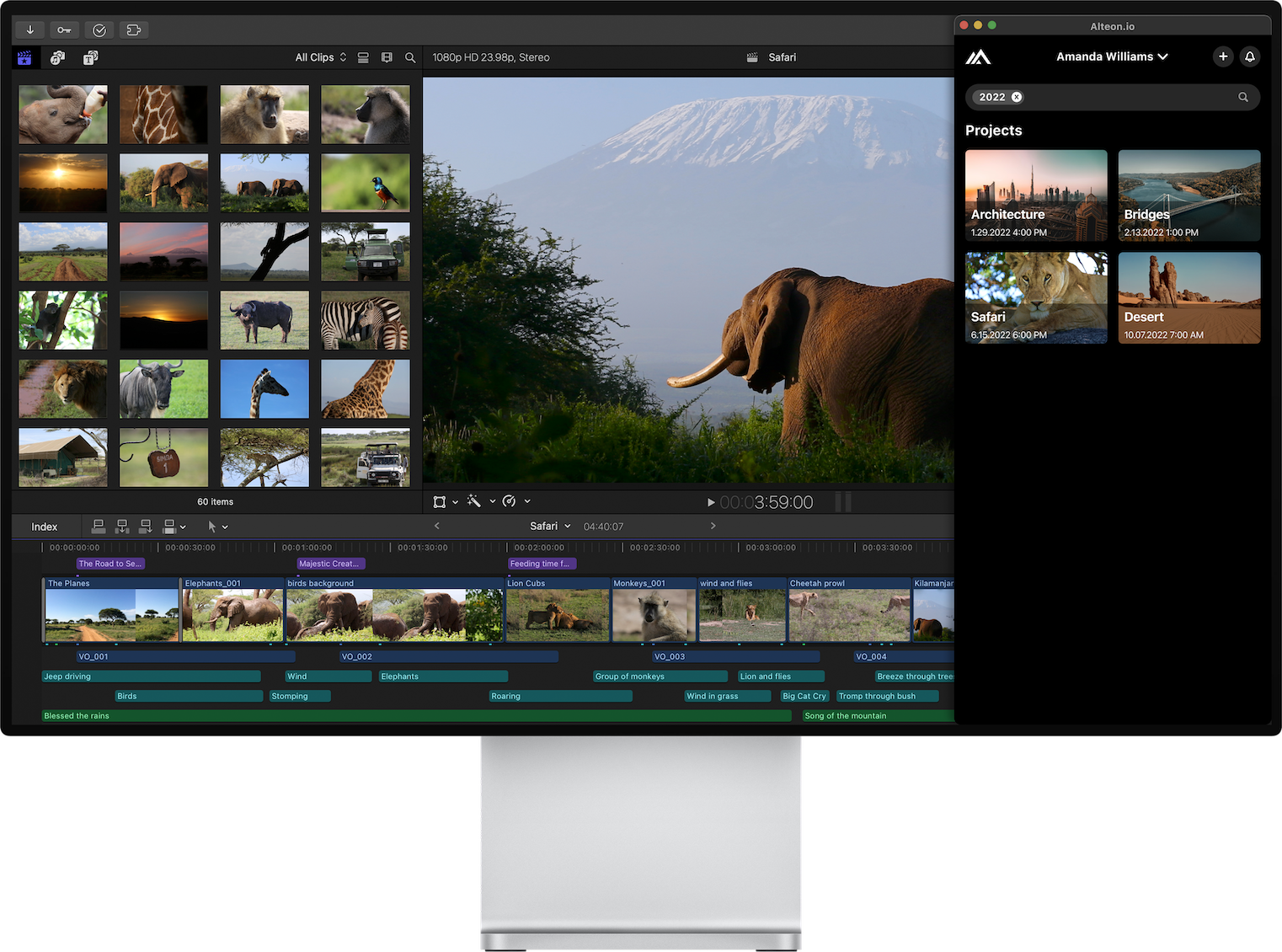Select the Cheetah prowl clip in timeline
The image size is (1282, 952).
tap(849, 610)
